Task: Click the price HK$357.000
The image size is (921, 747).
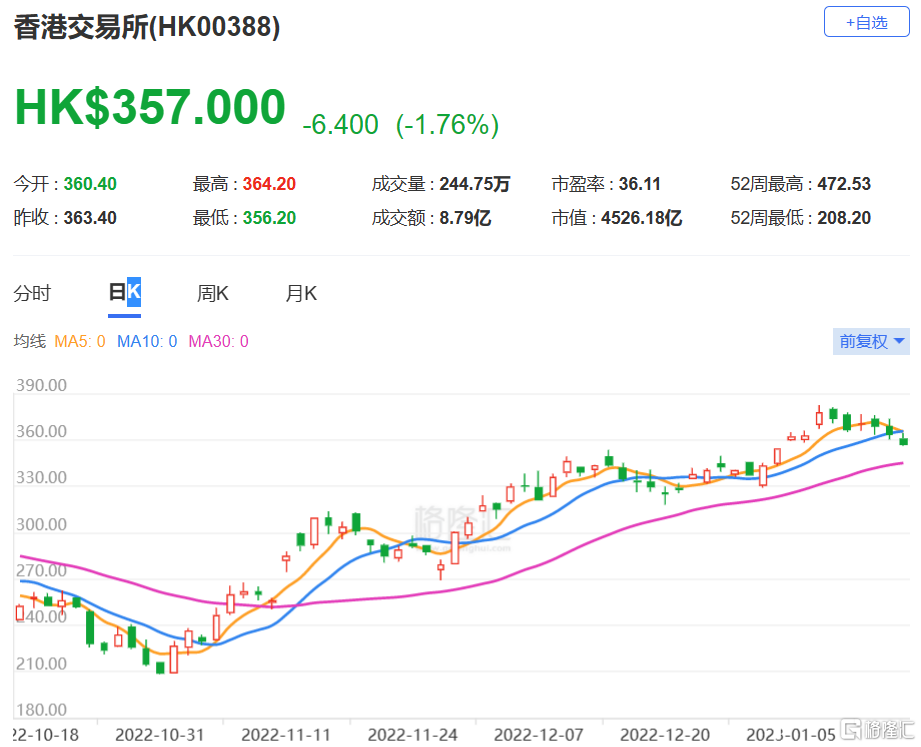Action: tap(150, 107)
